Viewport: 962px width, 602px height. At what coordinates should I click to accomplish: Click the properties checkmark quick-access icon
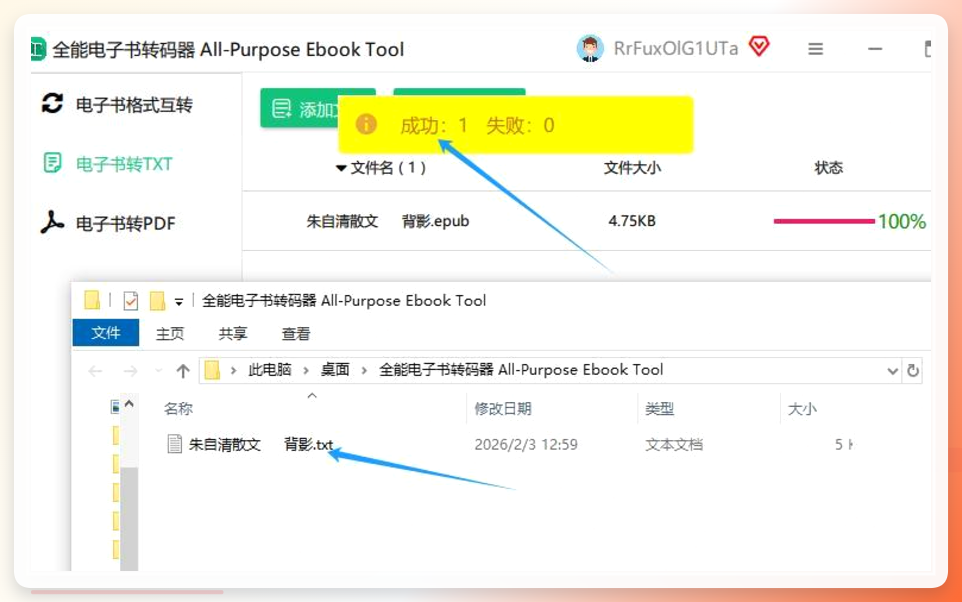pos(131,301)
